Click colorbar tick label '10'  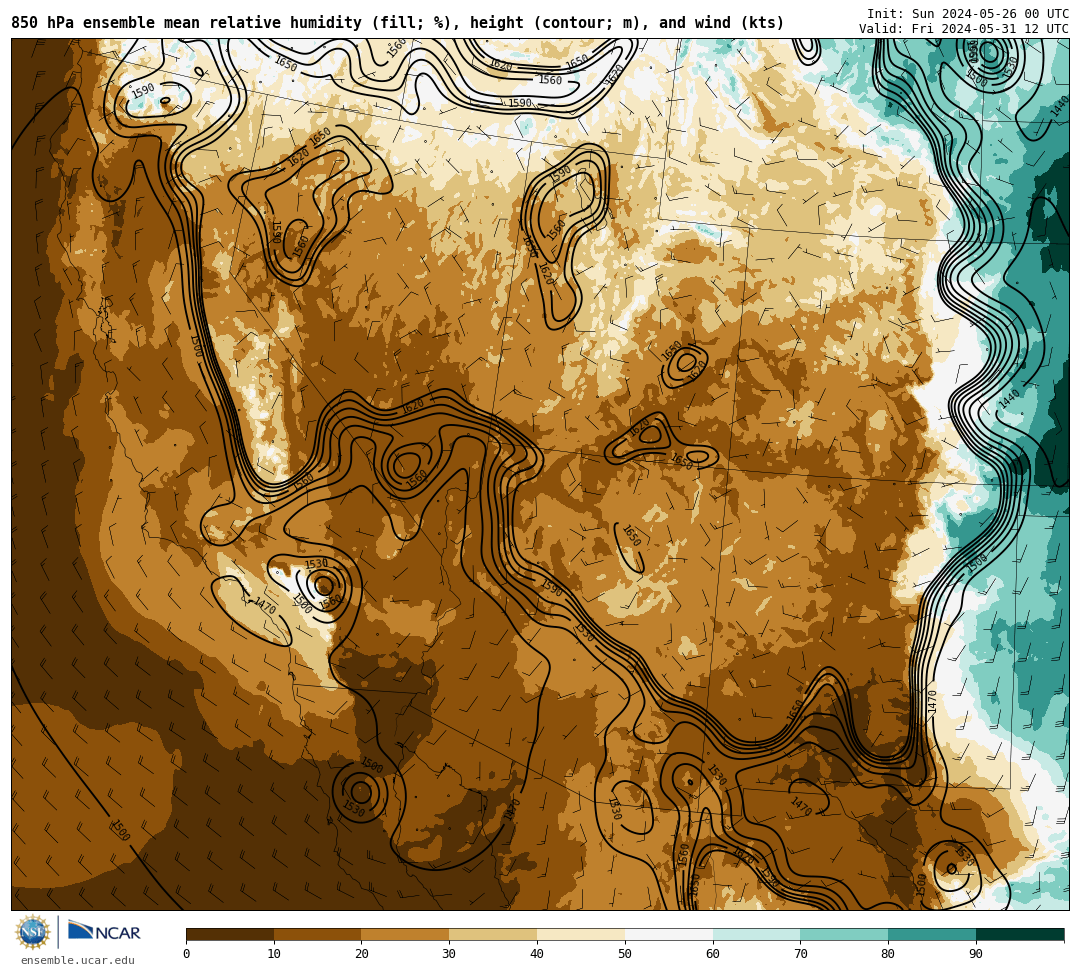click(274, 954)
